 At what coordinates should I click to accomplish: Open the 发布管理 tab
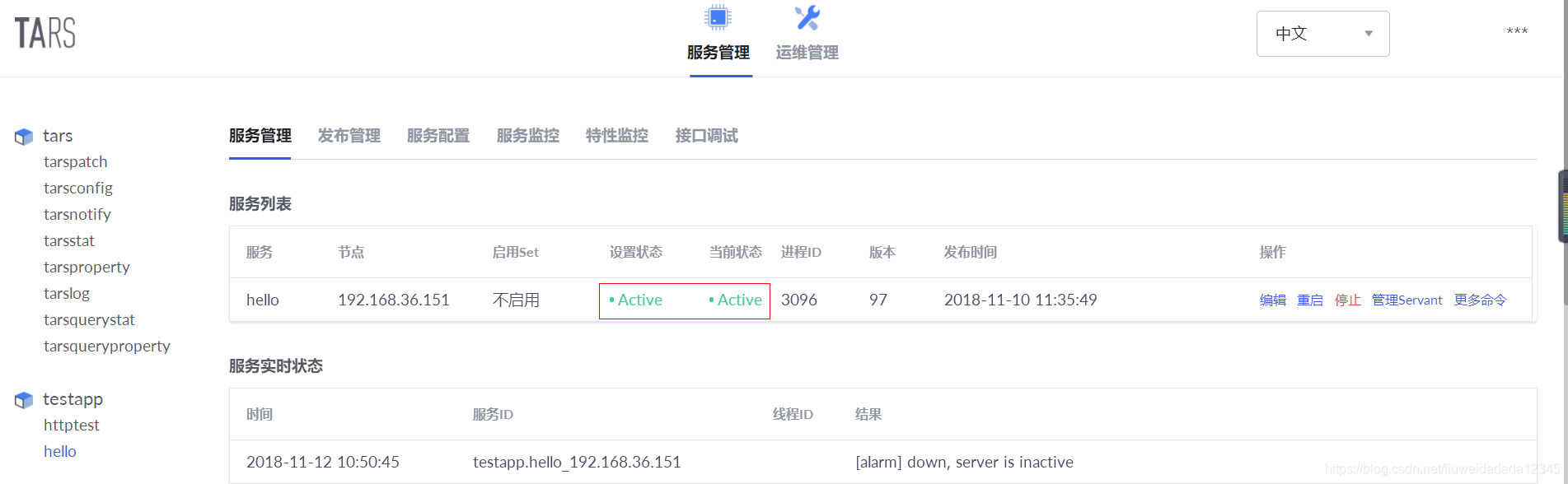[x=349, y=136]
